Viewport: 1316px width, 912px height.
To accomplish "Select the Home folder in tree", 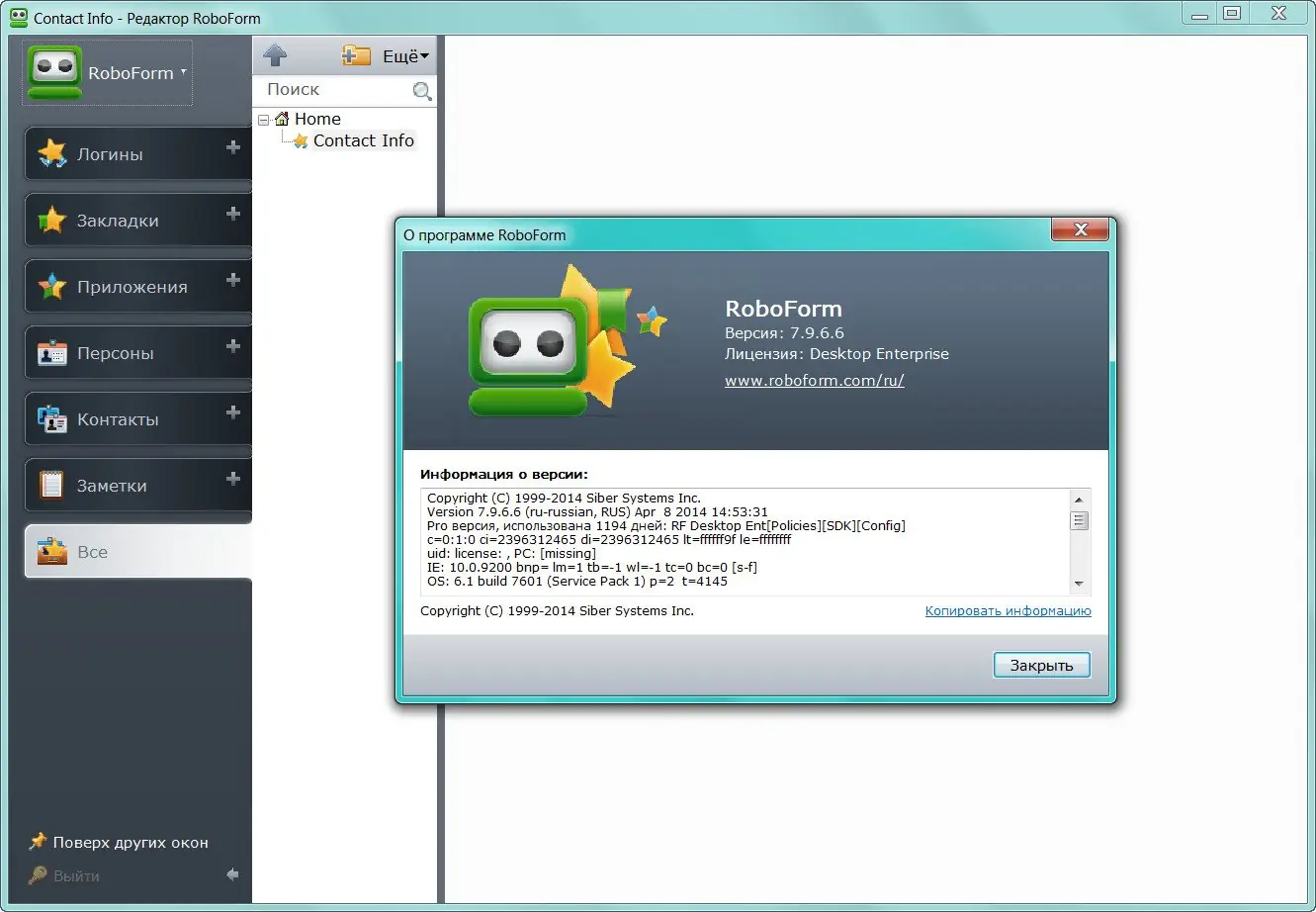I will [x=317, y=119].
